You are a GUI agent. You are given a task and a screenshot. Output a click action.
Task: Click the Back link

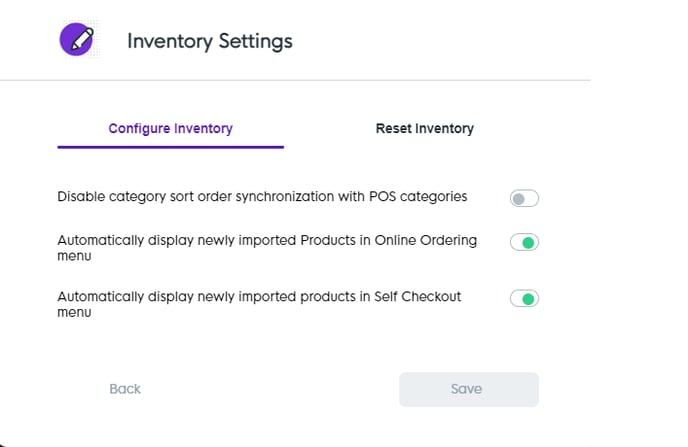[125, 389]
